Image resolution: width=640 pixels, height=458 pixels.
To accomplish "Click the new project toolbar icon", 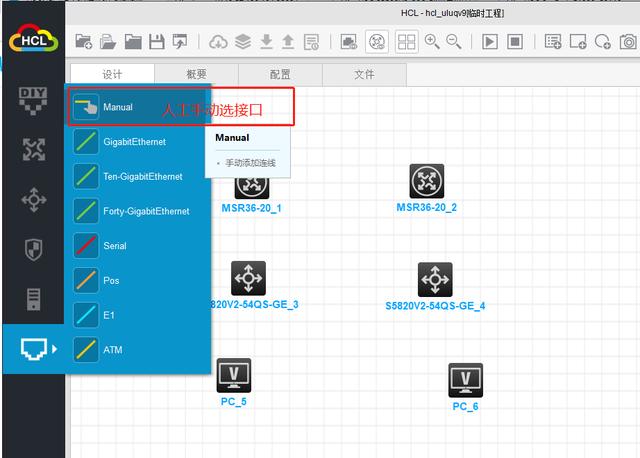I will pos(84,42).
